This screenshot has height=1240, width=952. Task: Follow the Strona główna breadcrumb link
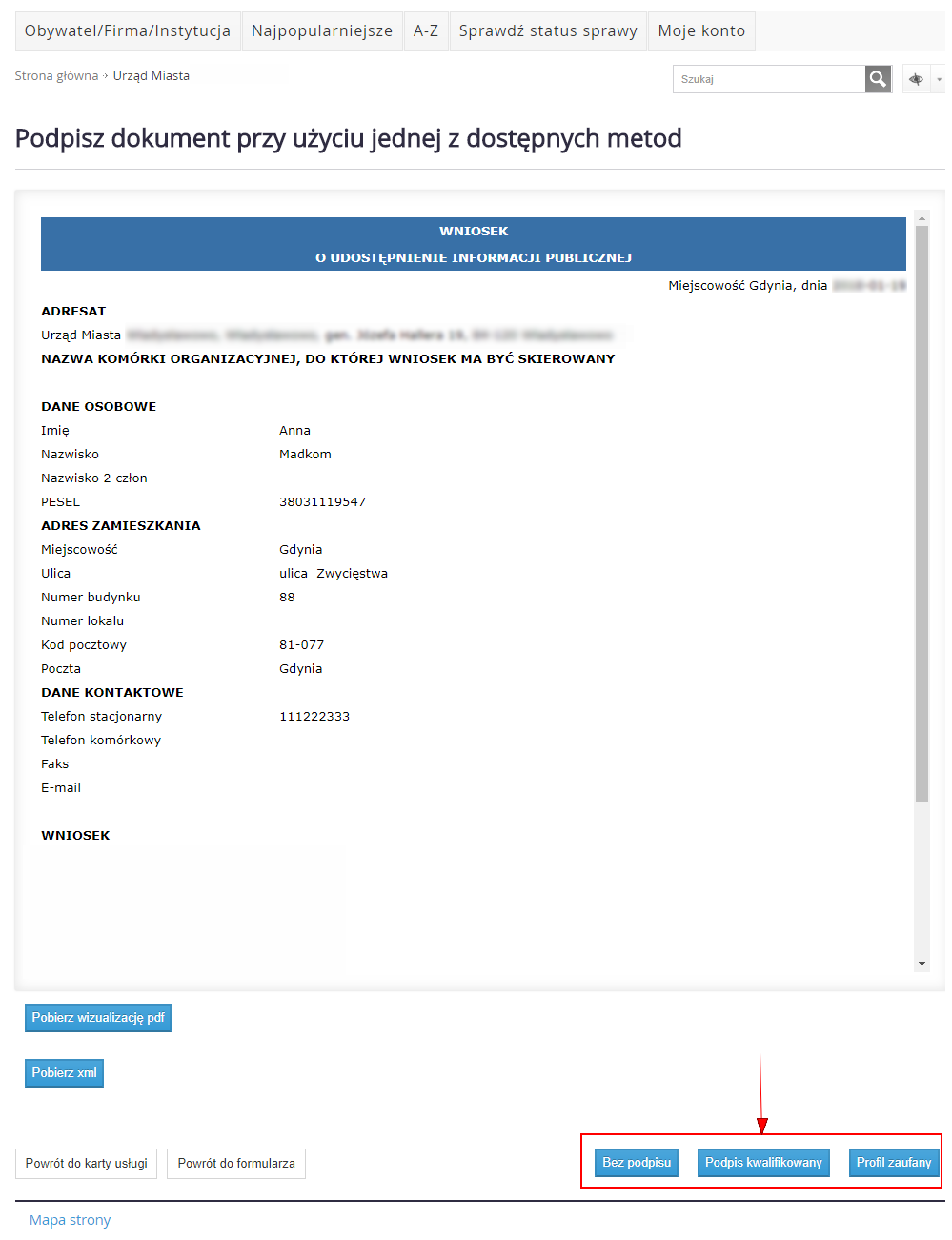(x=56, y=76)
